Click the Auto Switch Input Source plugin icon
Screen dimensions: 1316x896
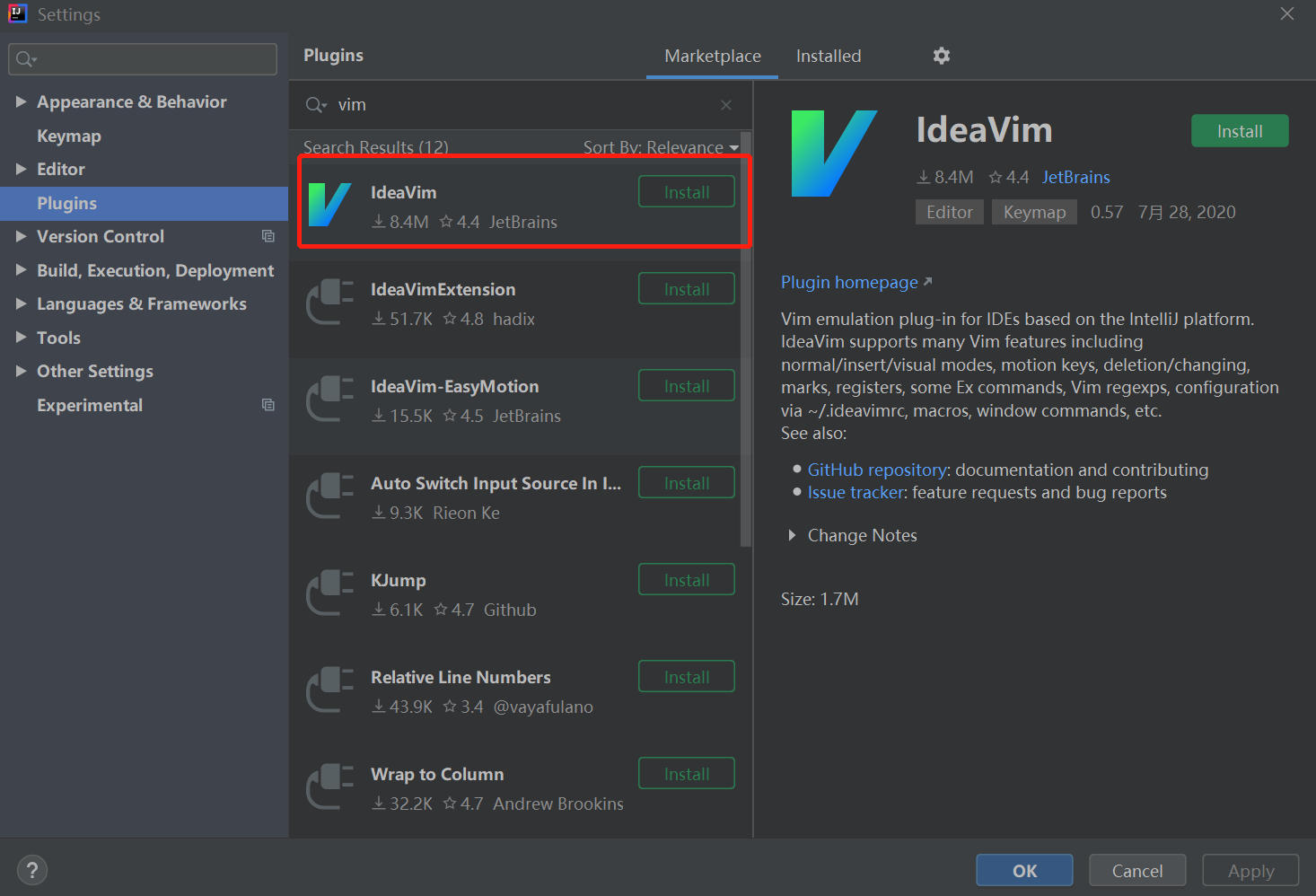(x=329, y=496)
